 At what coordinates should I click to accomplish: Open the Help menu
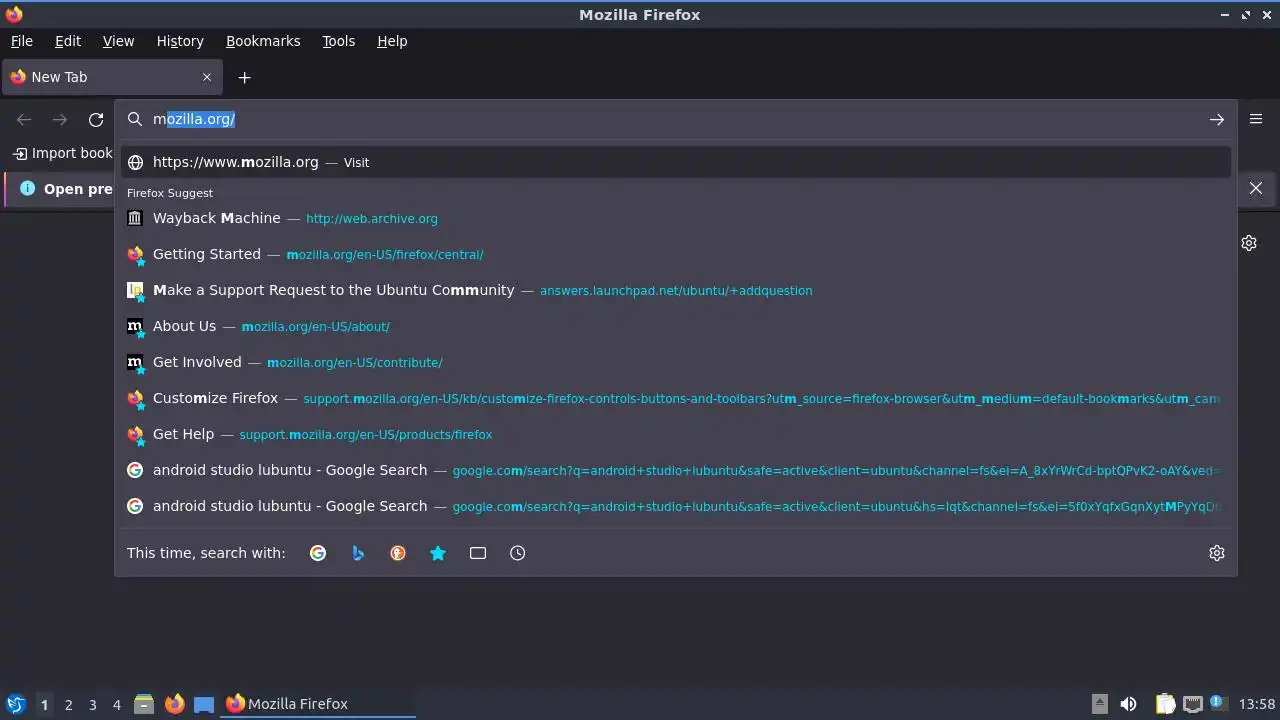(x=392, y=41)
